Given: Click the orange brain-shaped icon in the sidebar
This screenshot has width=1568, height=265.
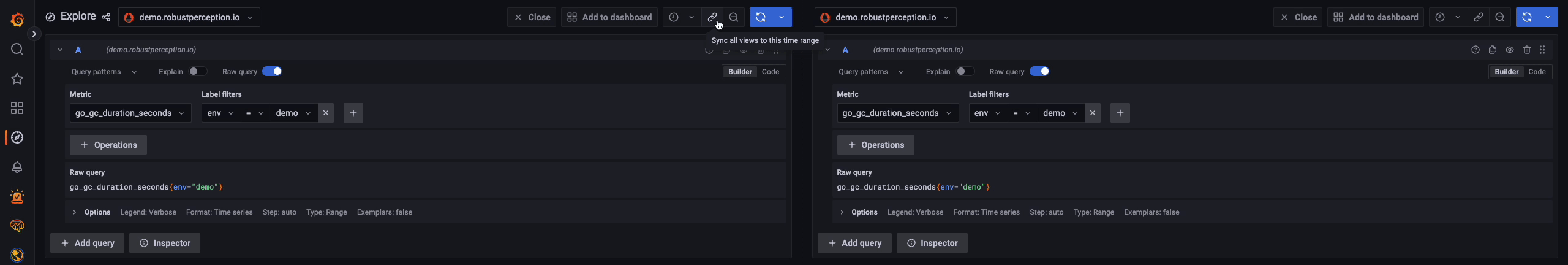Looking at the screenshot, I should tap(17, 226).
